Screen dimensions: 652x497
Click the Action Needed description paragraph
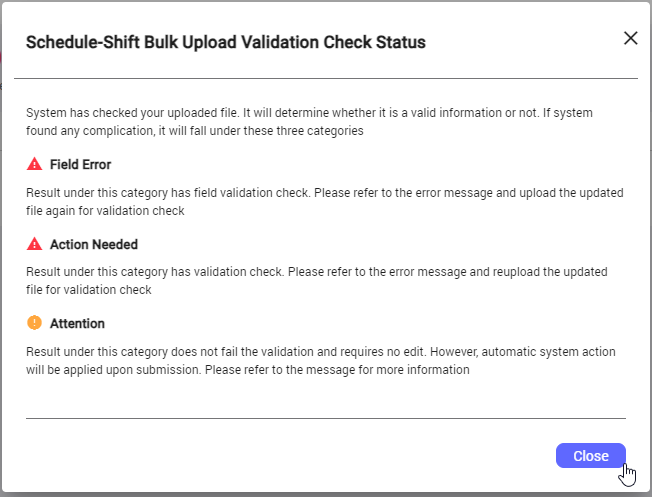(x=317, y=281)
